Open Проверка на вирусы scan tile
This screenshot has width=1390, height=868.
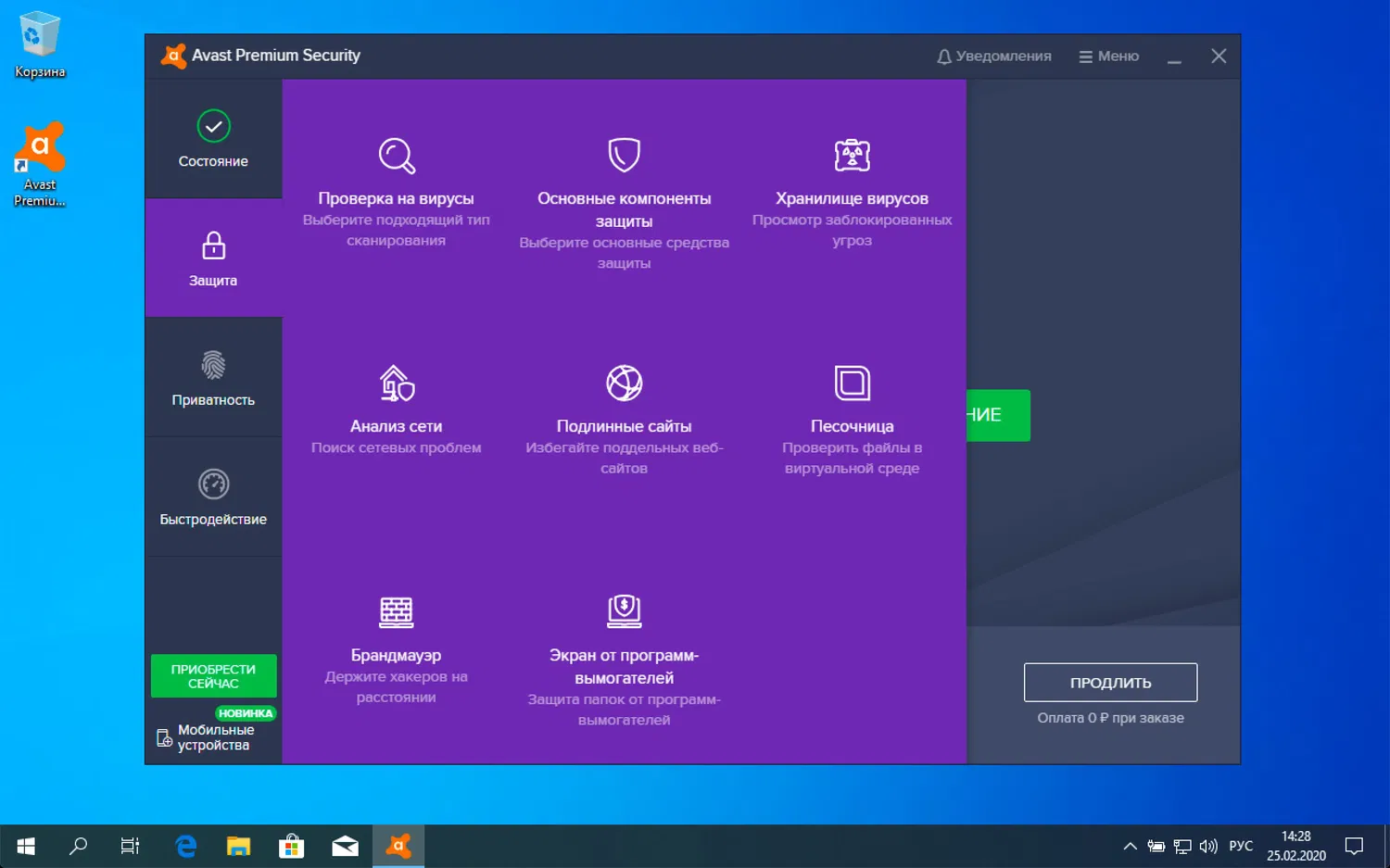397,156
